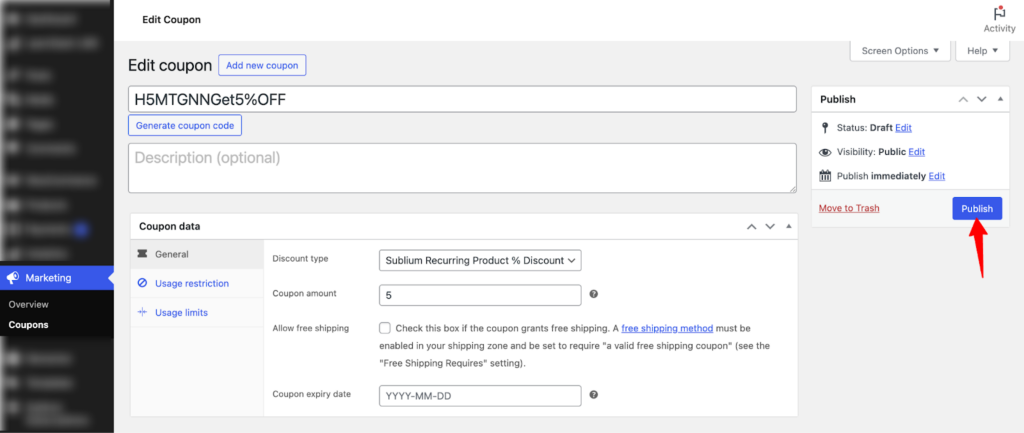Click help icon beside Coupon amount
The image size is (1024, 433).
[x=594, y=295]
